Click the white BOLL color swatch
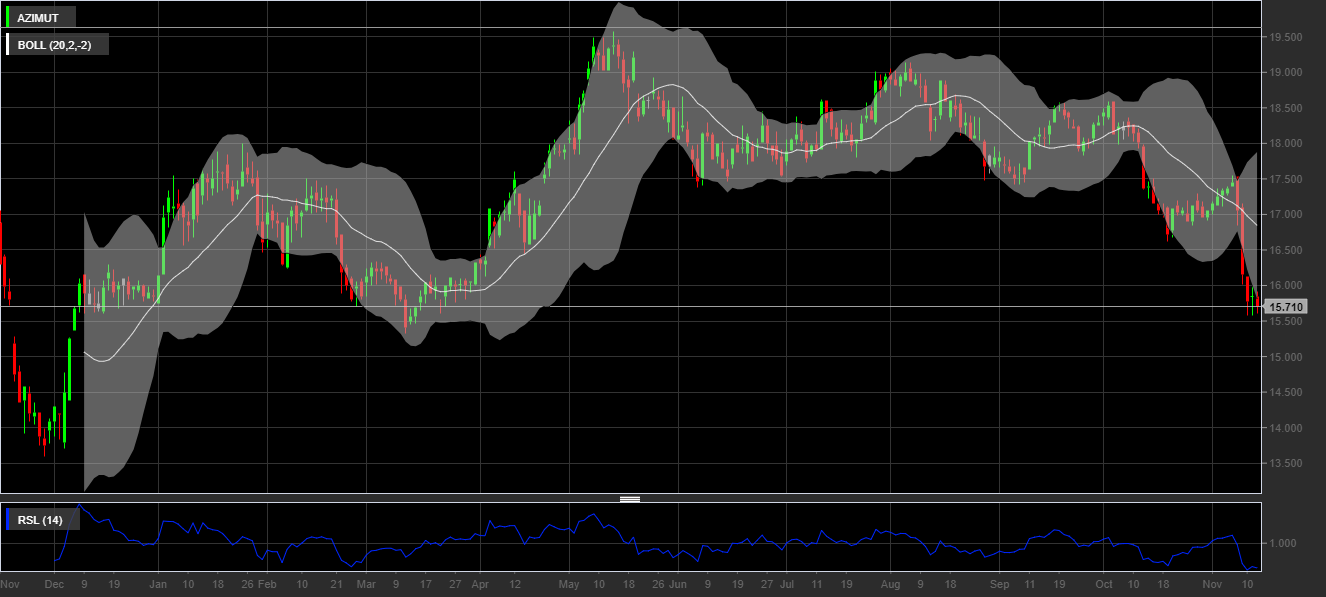Image resolution: width=1326 pixels, height=597 pixels. point(9,45)
